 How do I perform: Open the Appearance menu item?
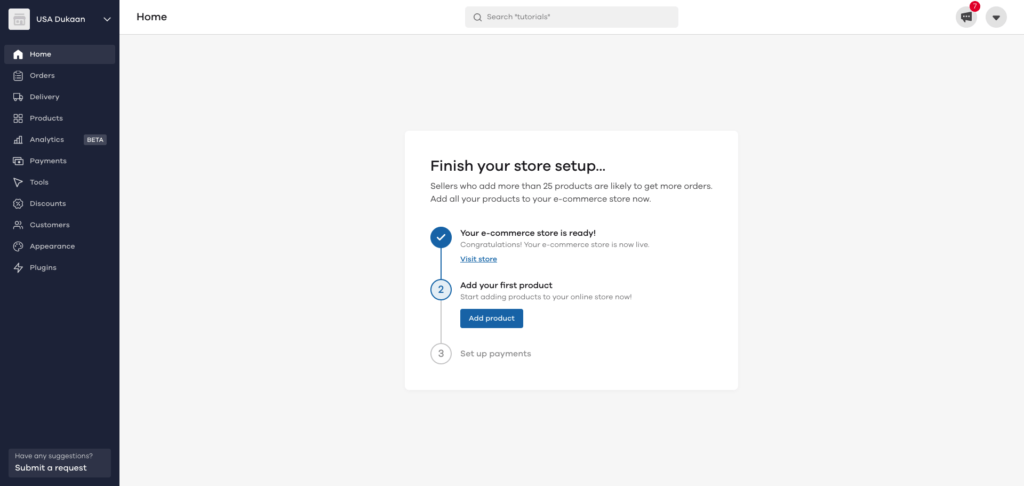point(52,246)
